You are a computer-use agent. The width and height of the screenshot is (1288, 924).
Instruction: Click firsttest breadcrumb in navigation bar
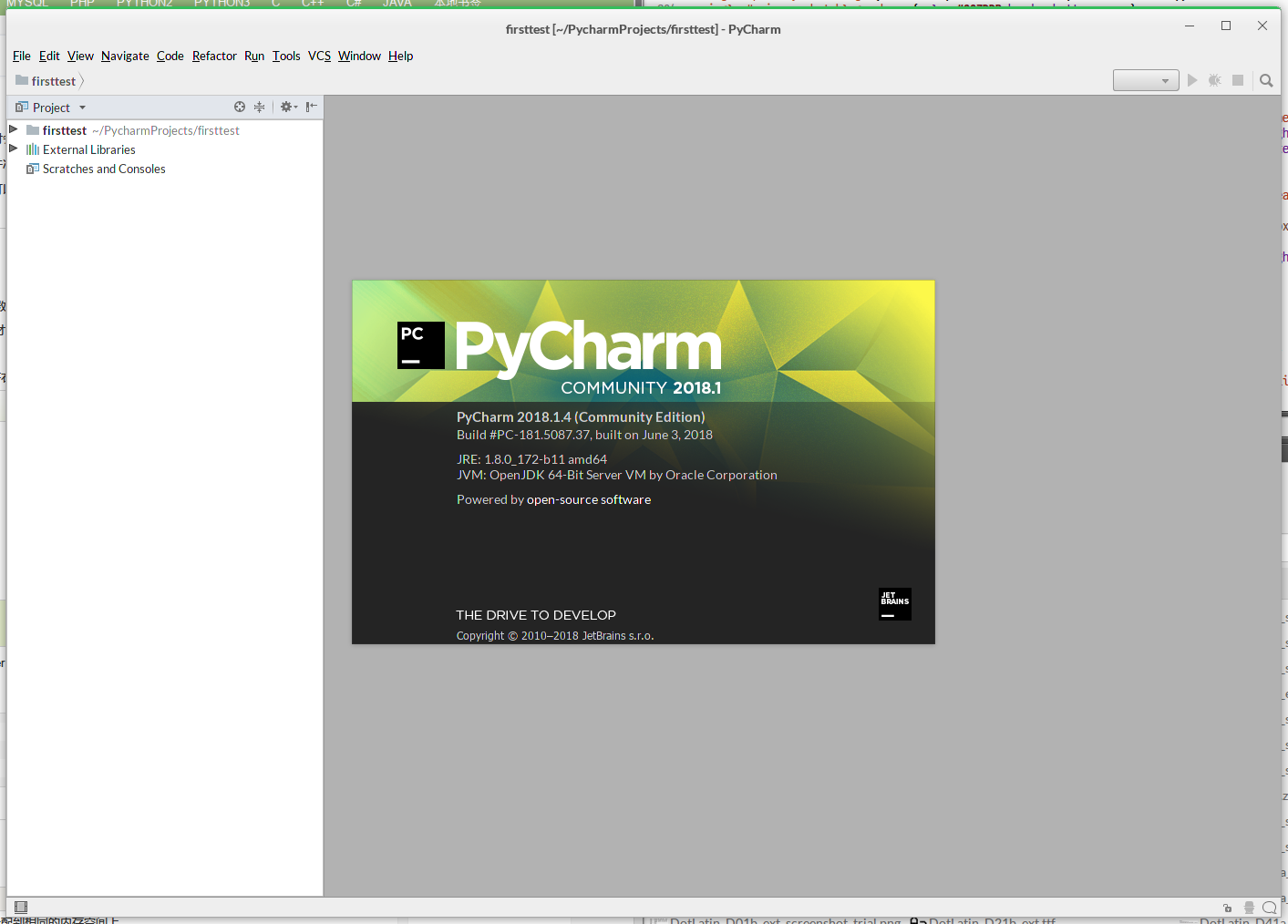pos(53,81)
